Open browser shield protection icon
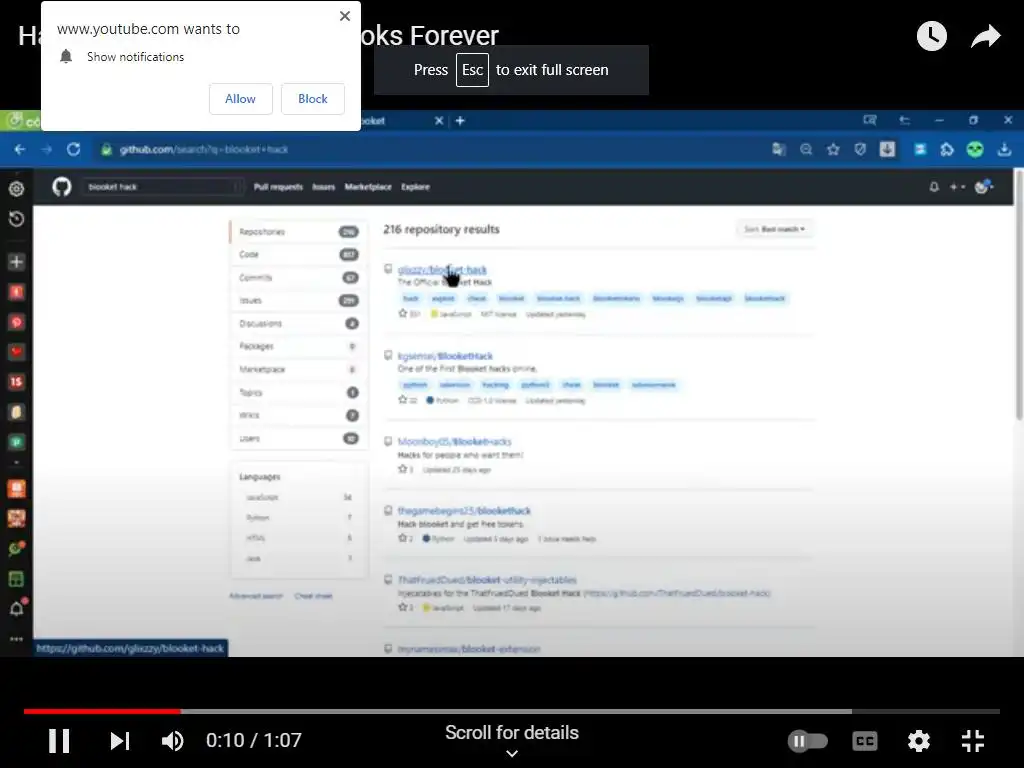This screenshot has width=1024, height=768. point(859,150)
